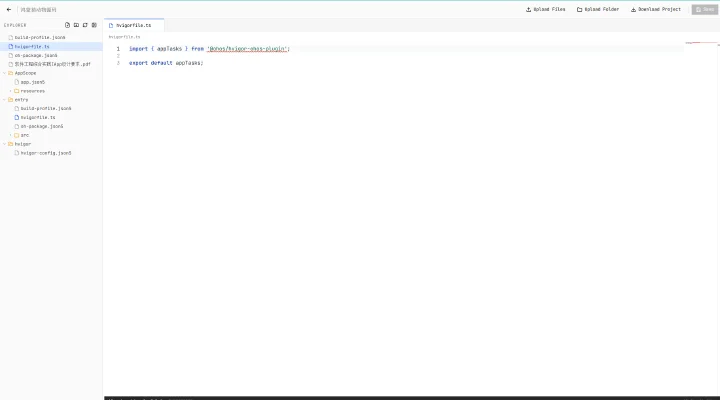The height and width of the screenshot is (400, 720).
Task: Collapse the AppScope folder
Action: [5, 73]
